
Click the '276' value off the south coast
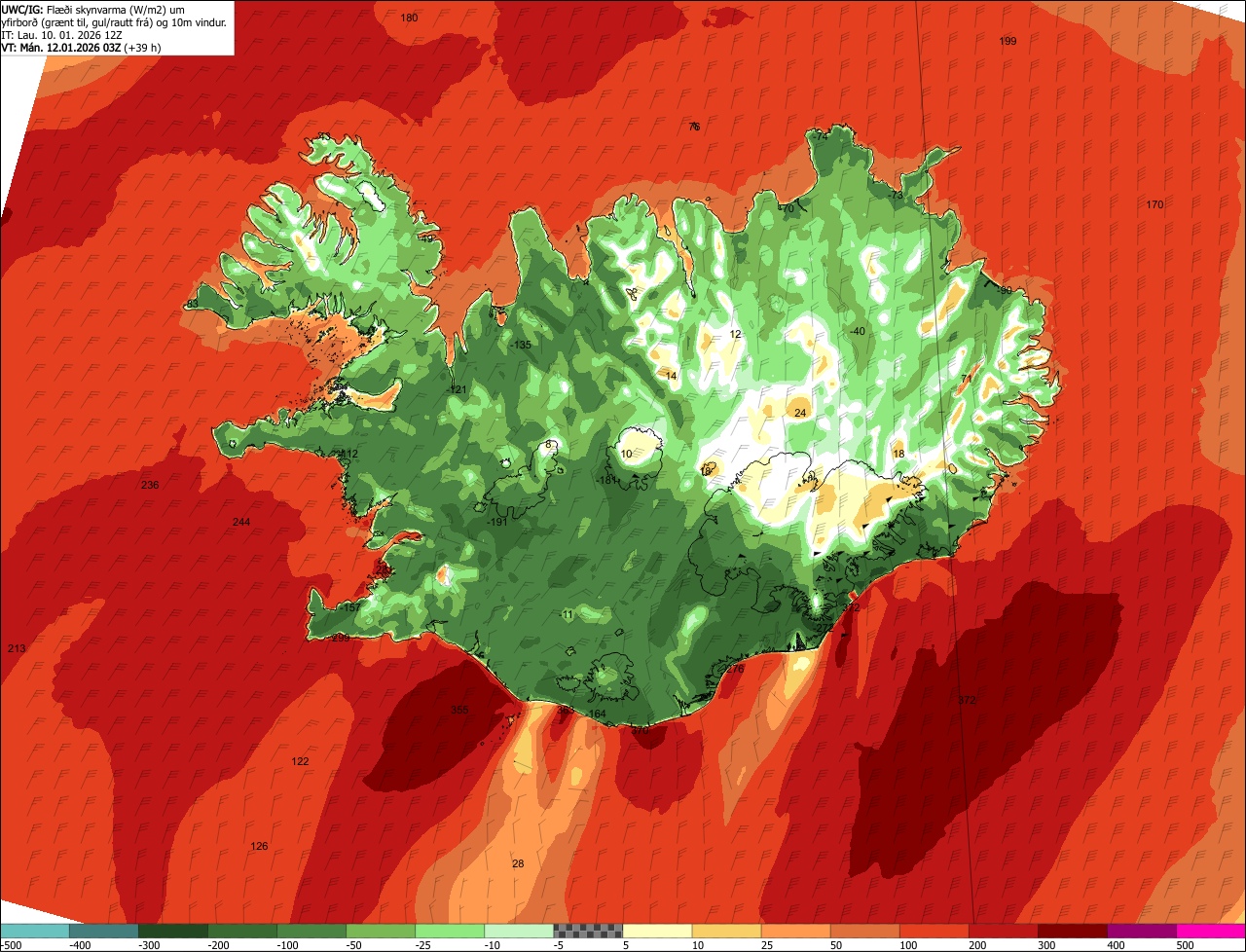pyautogui.click(x=735, y=669)
